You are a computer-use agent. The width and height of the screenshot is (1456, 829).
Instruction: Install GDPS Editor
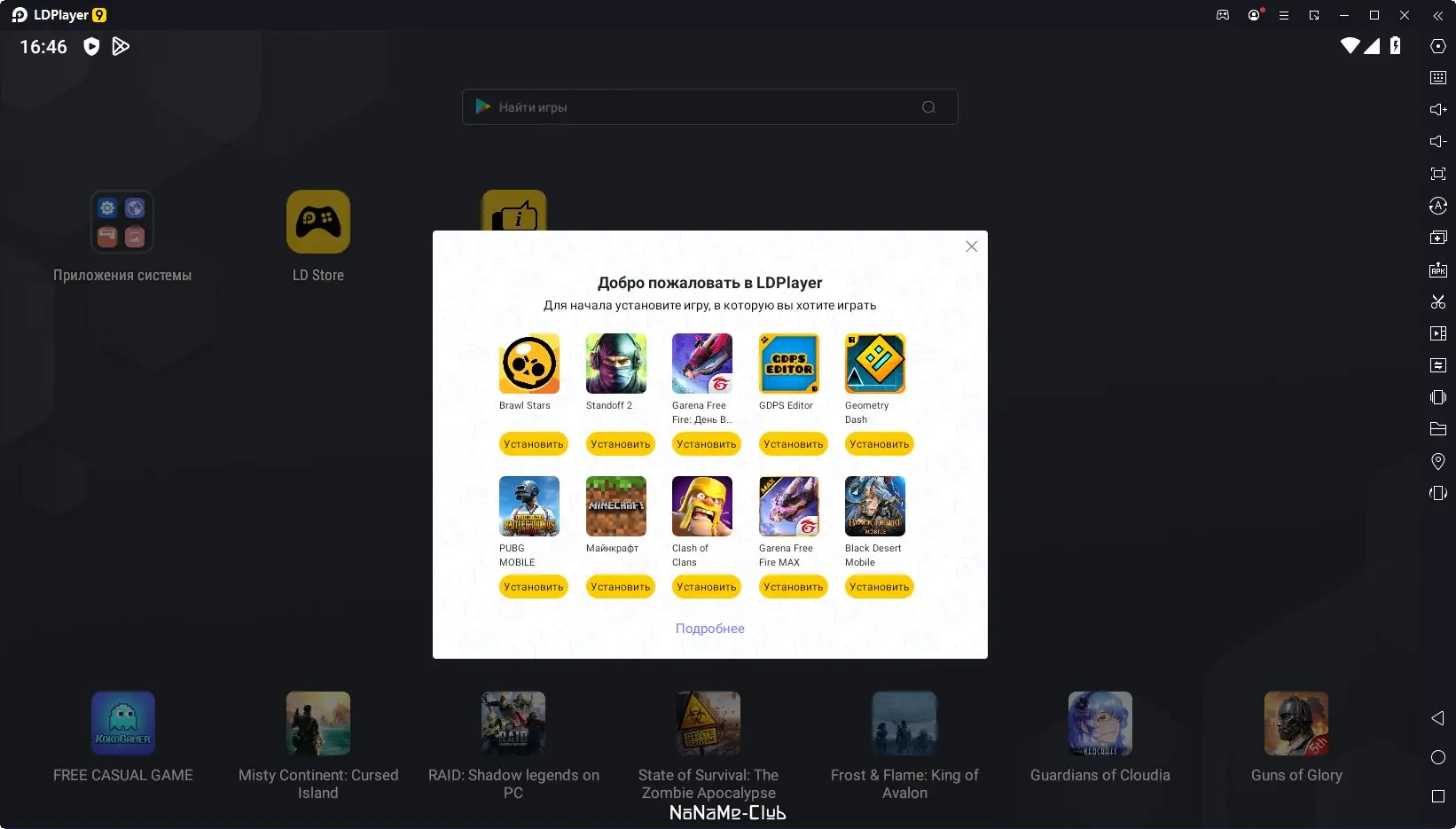tap(793, 444)
